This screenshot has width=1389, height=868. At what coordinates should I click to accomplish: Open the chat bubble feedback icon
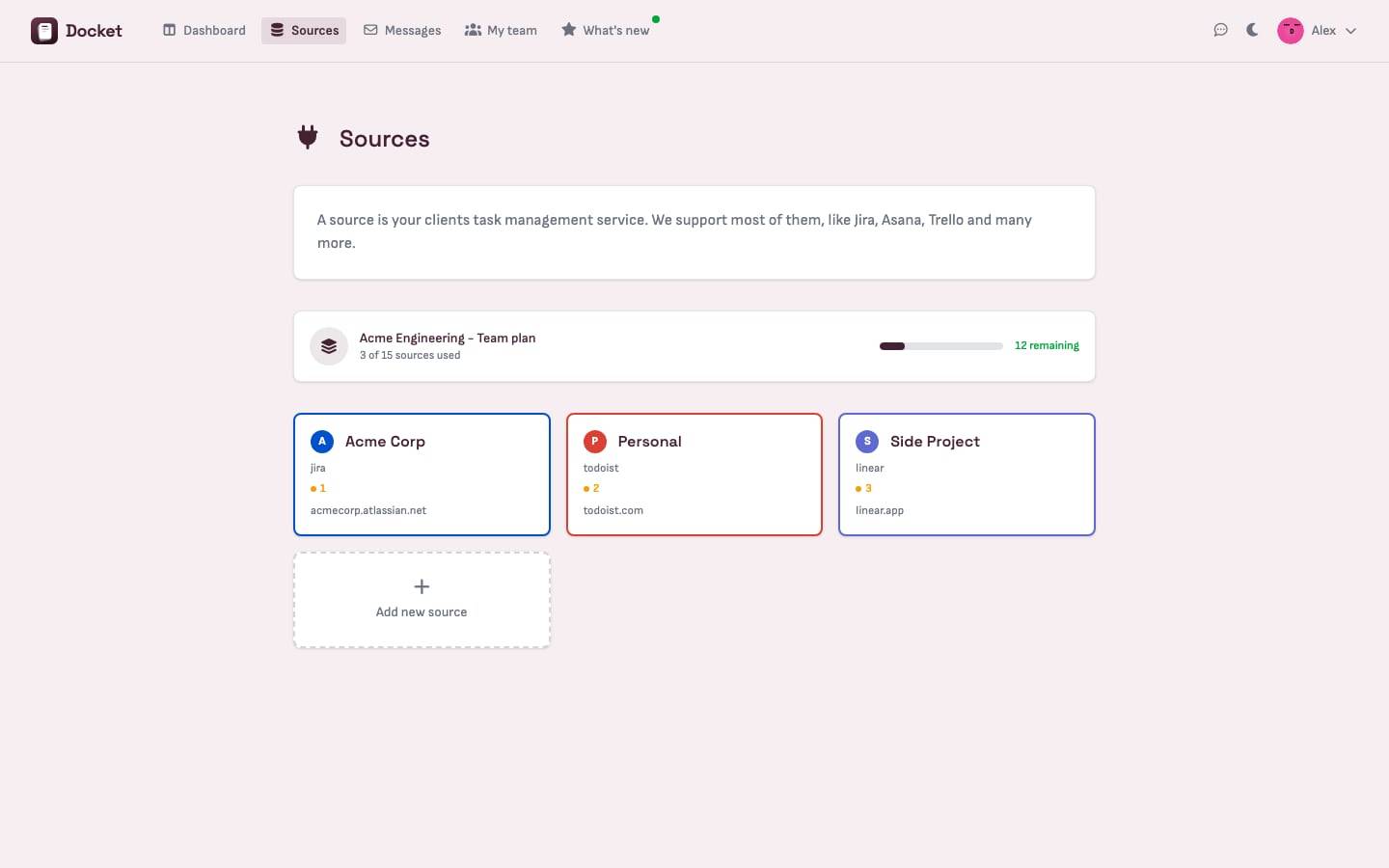tap(1220, 30)
